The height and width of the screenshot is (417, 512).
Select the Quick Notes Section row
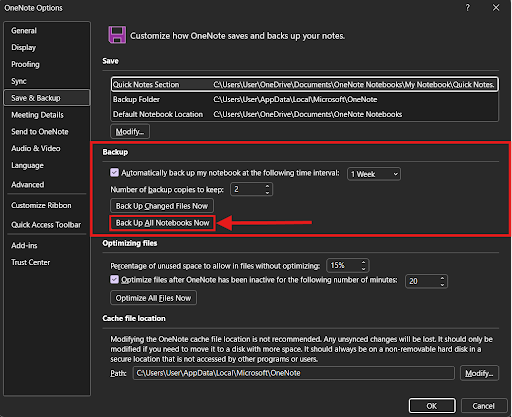(305, 84)
